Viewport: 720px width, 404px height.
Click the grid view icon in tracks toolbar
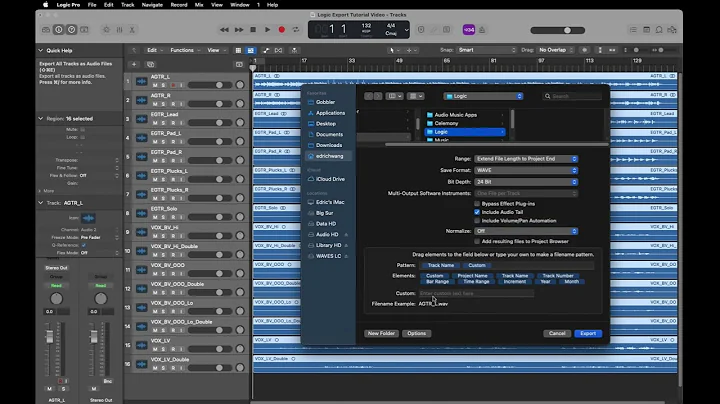point(238,50)
